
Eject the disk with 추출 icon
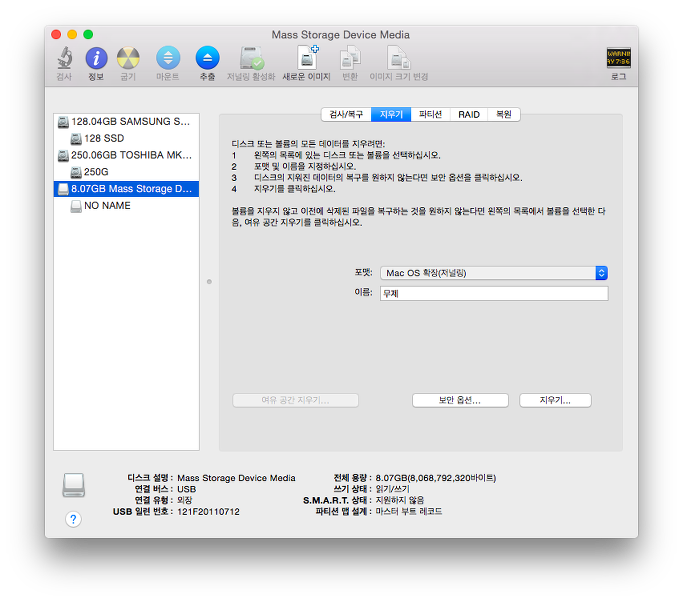207,58
